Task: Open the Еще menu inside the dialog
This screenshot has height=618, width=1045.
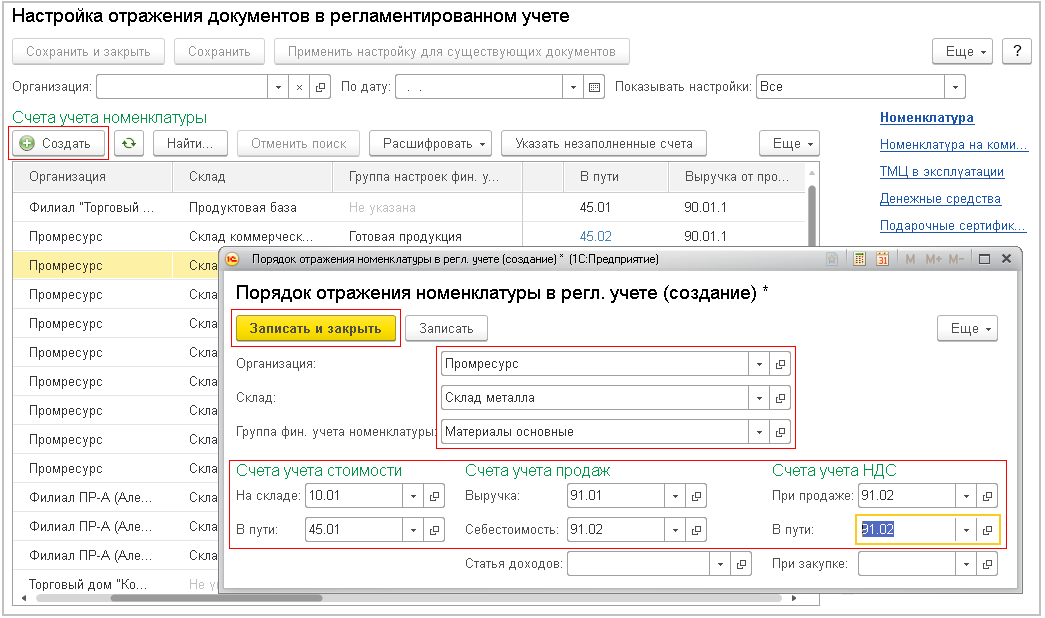Action: pyautogui.click(x=966, y=328)
